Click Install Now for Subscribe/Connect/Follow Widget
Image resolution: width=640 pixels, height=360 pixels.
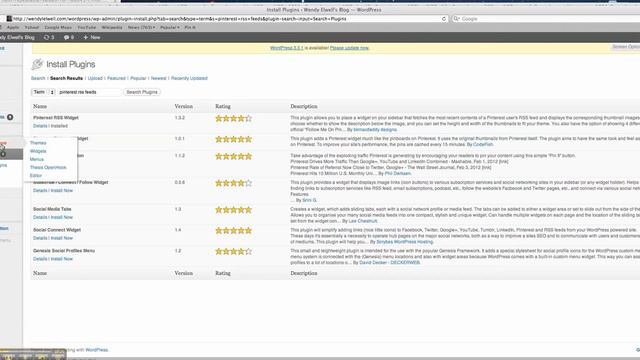pos(62,191)
